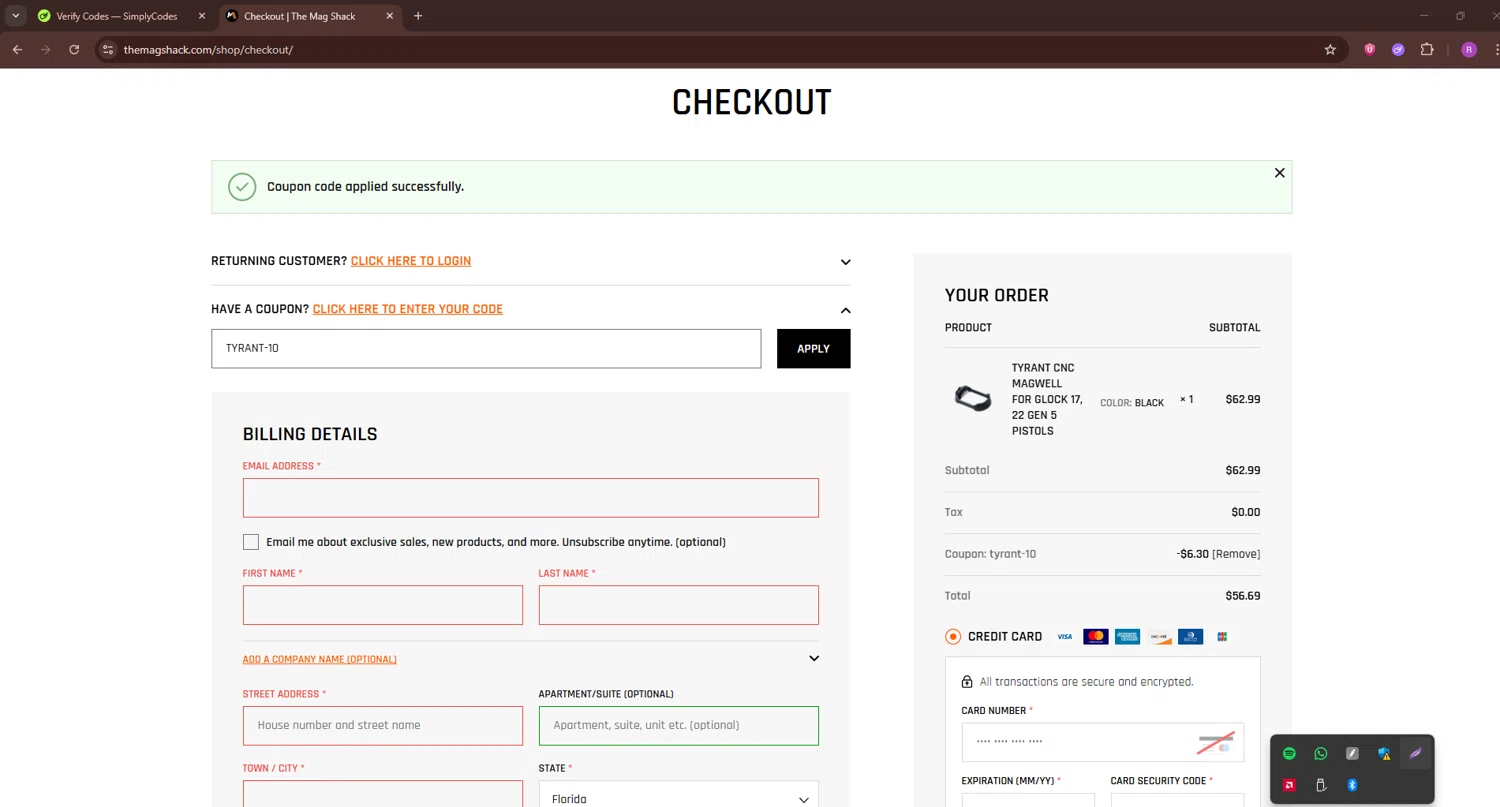
Task: Open Windows Security shield tray icon
Action: tap(1384, 754)
